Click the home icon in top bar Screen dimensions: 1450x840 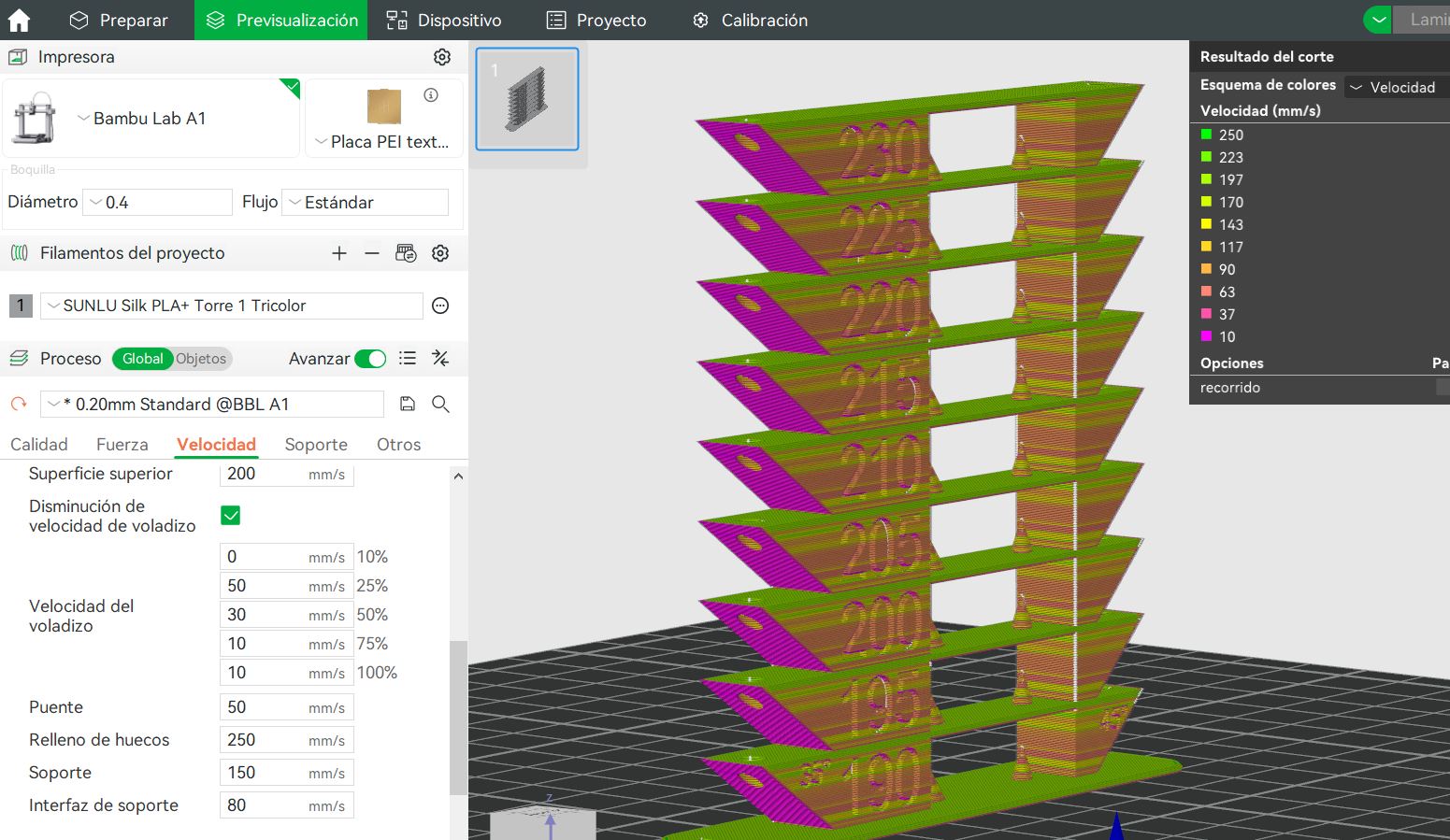(19, 20)
